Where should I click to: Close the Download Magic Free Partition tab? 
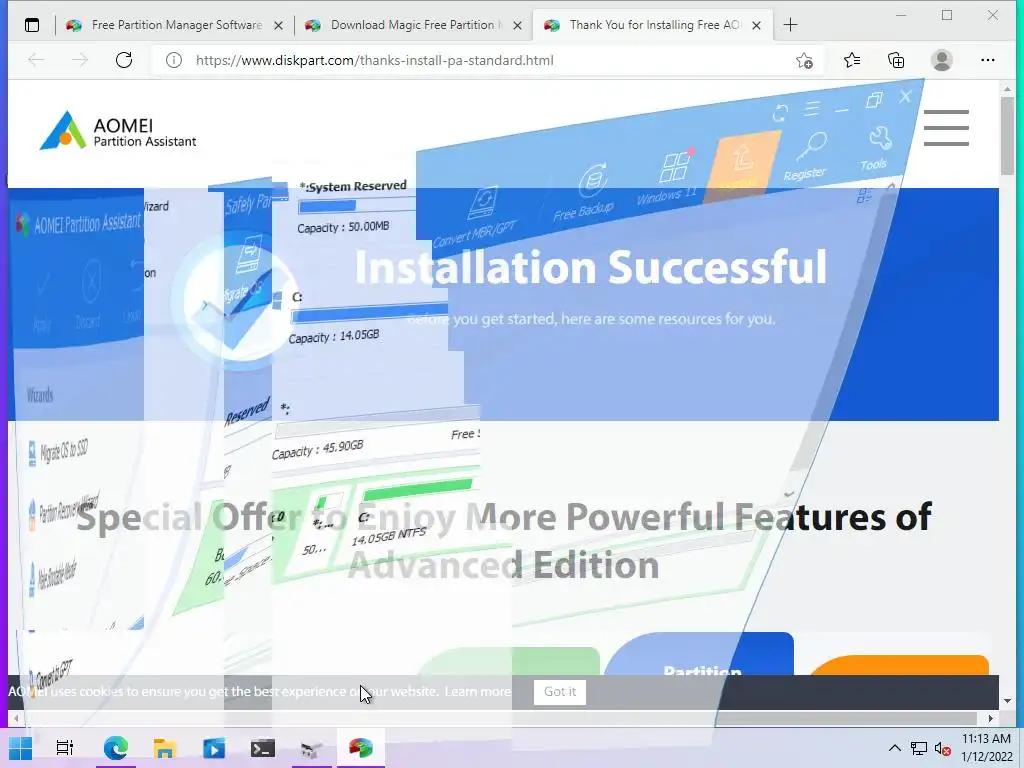coord(517,25)
